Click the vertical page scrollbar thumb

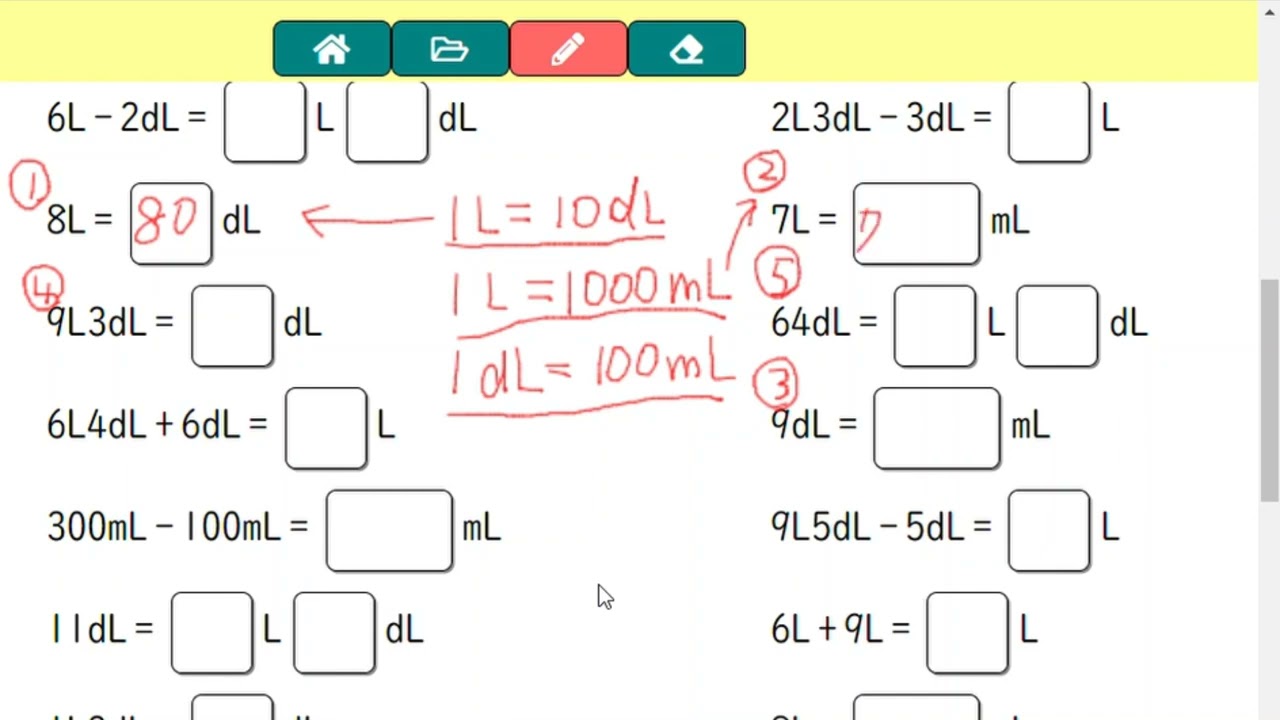(x=1268, y=390)
